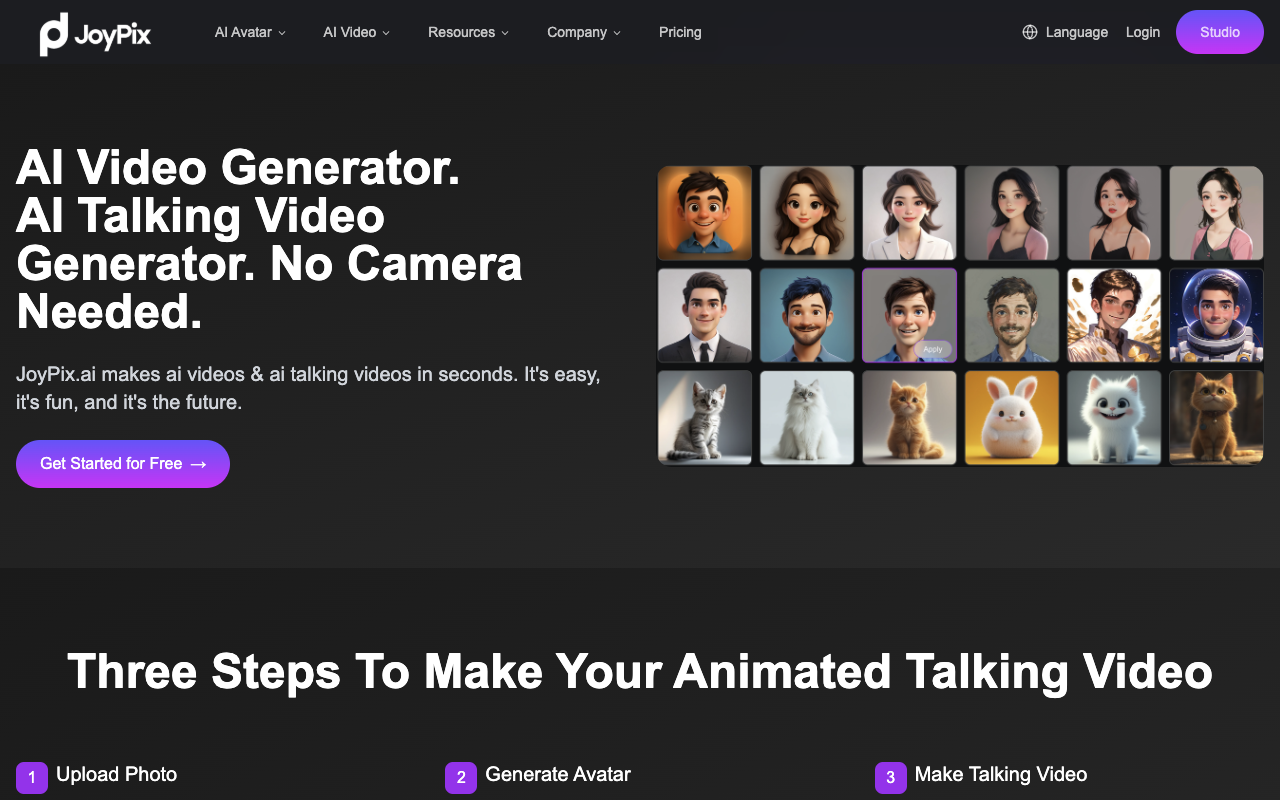The height and width of the screenshot is (800, 1280).
Task: Click the Language menu item
Action: pyautogui.click(x=1077, y=32)
